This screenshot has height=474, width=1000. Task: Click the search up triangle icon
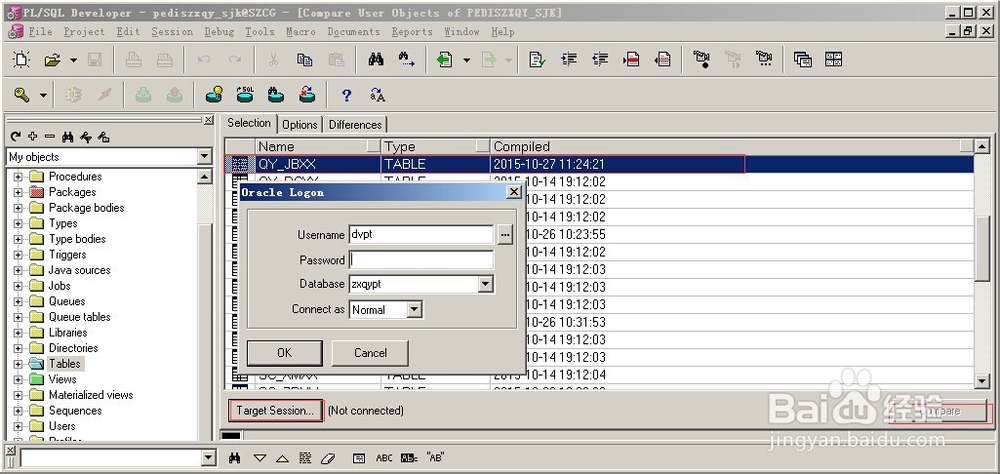coord(283,457)
